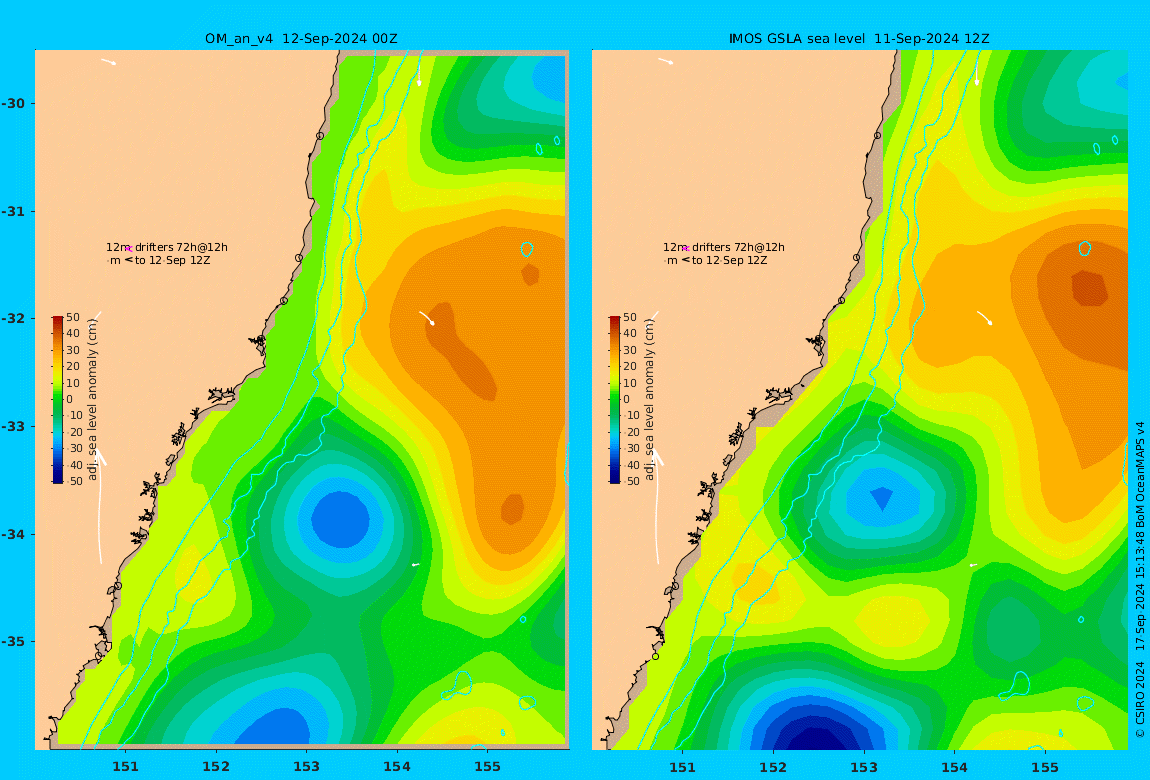Image resolution: width=1150 pixels, height=780 pixels.
Task: Click the -32 latitude label on left axis
Action: (x=13, y=319)
